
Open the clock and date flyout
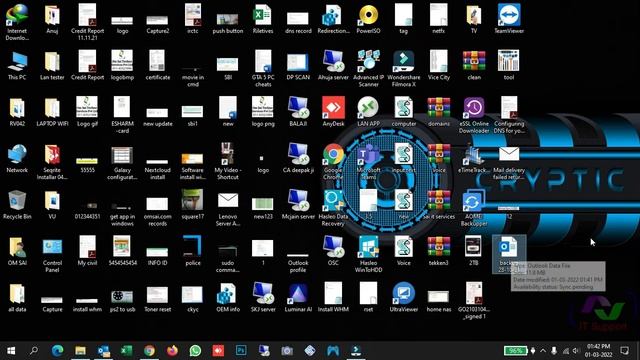[x=599, y=350]
